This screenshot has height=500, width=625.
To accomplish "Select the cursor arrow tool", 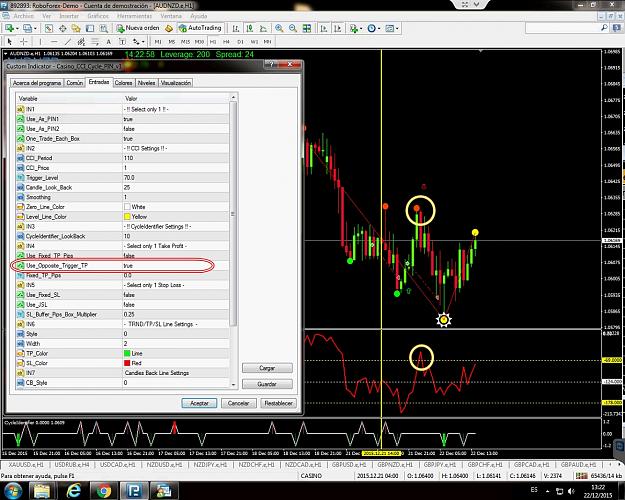I will pyautogui.click(x=10, y=41).
